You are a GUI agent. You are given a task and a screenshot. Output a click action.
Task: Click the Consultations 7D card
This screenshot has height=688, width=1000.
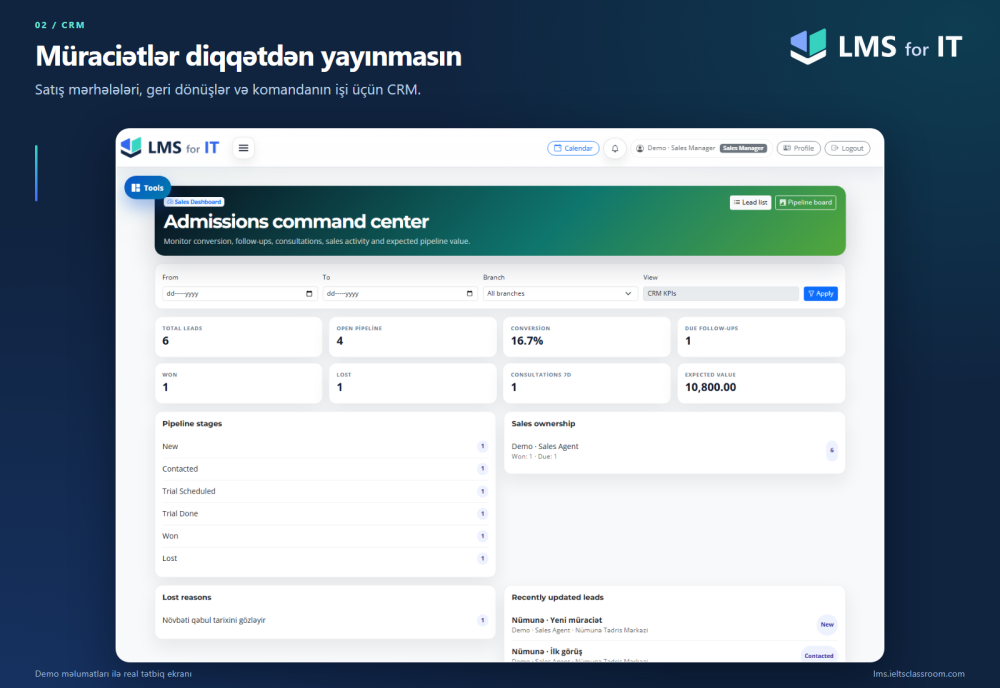point(587,383)
